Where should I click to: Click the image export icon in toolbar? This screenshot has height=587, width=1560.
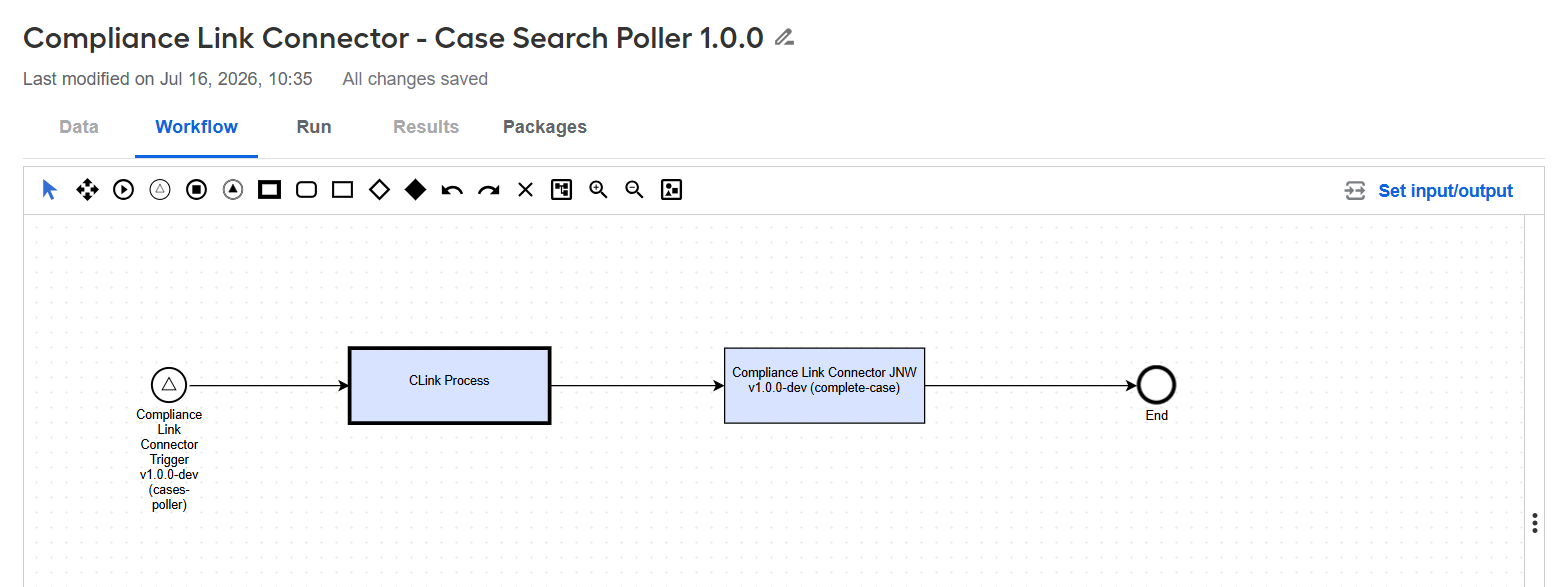671,190
